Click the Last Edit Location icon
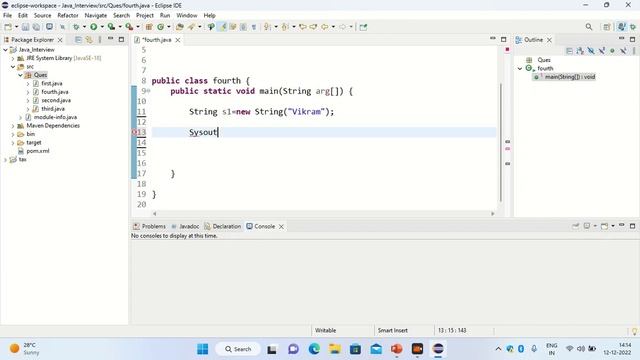640x360 pixels. click(x=303, y=27)
